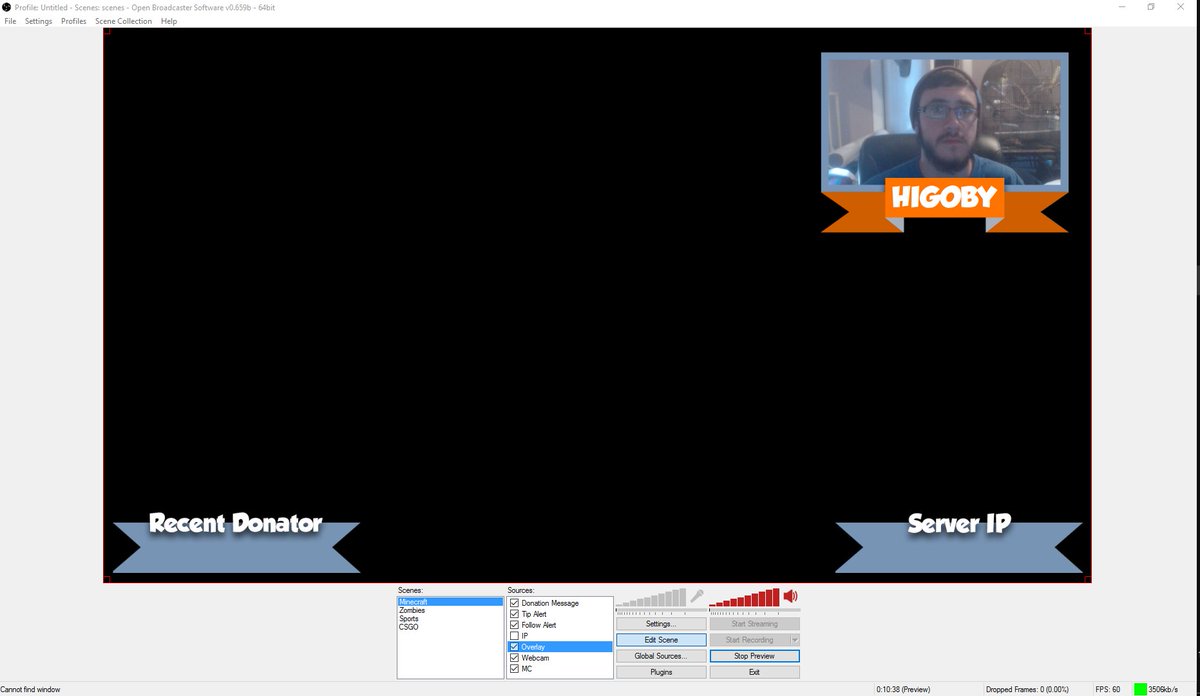Open the Help menu
Screen dimensions: 1200x696
coord(169,21)
